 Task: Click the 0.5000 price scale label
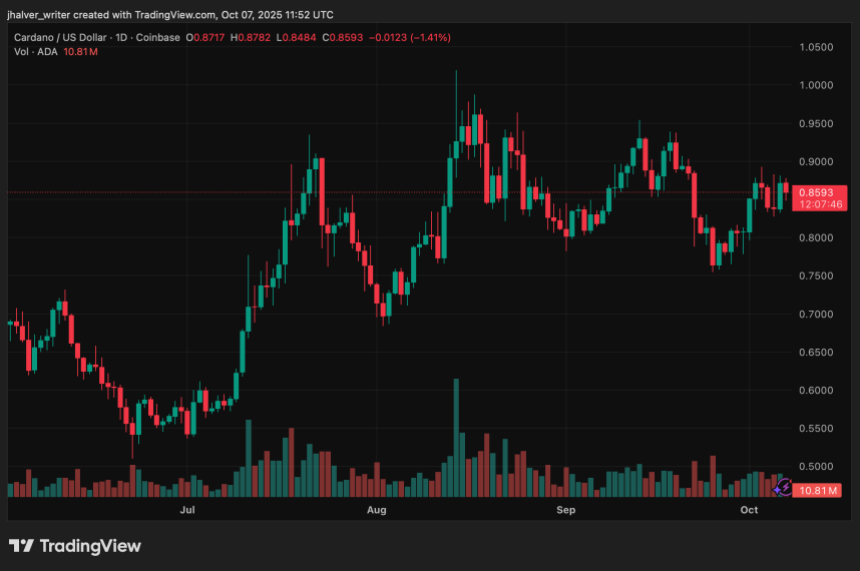(816, 467)
